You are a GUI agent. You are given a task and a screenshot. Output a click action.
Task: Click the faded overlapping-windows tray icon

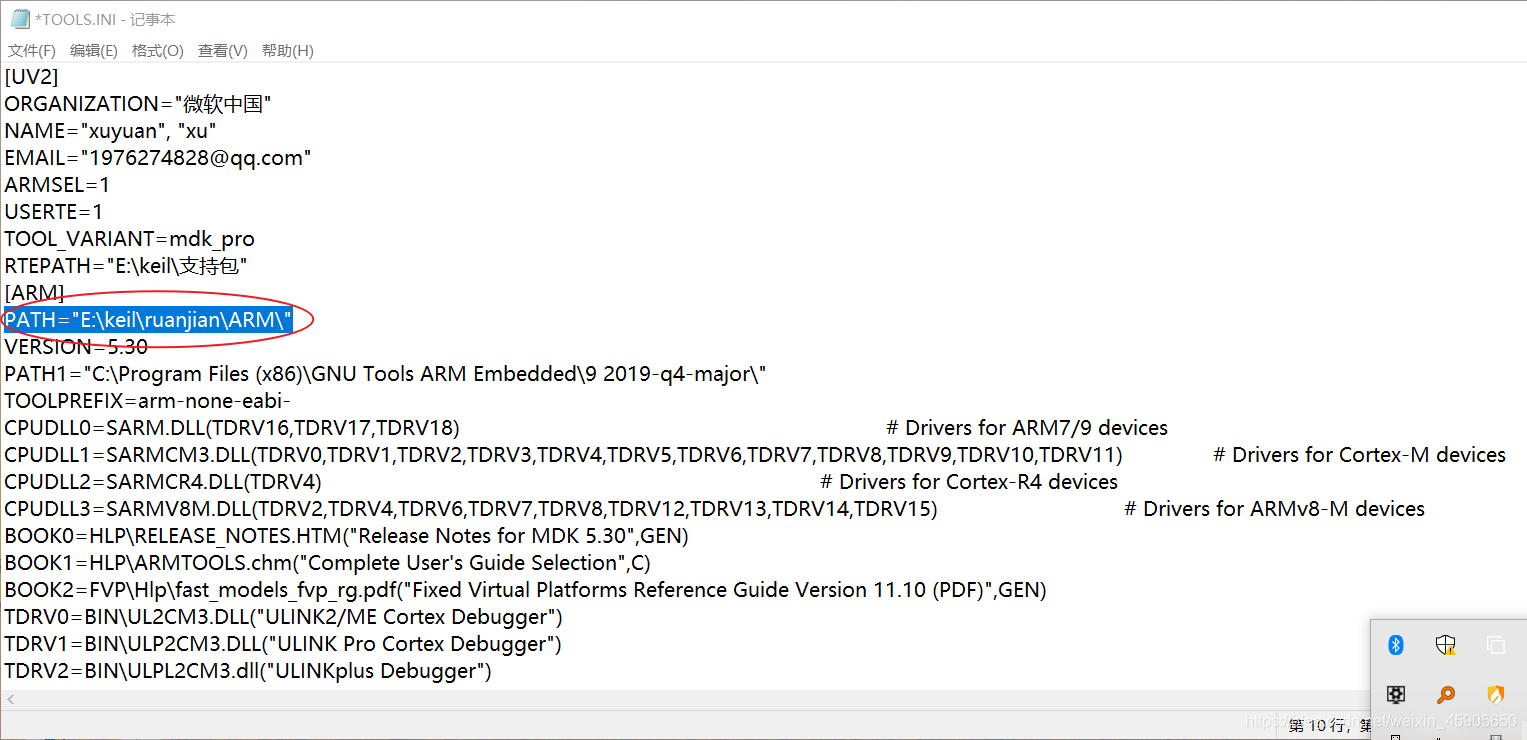[1496, 645]
